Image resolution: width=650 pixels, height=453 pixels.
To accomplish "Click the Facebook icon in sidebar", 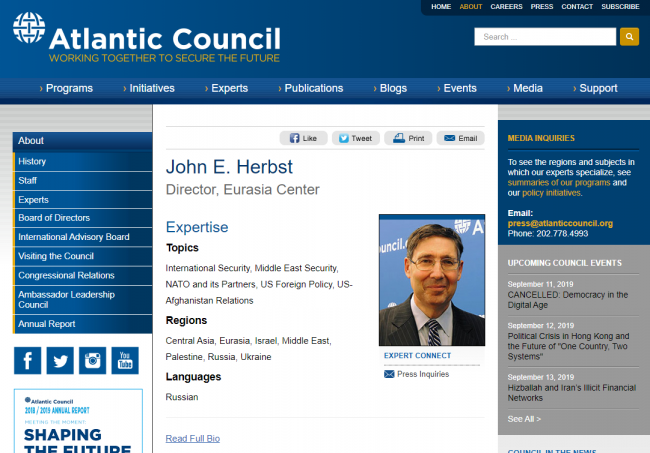I will tap(28, 361).
